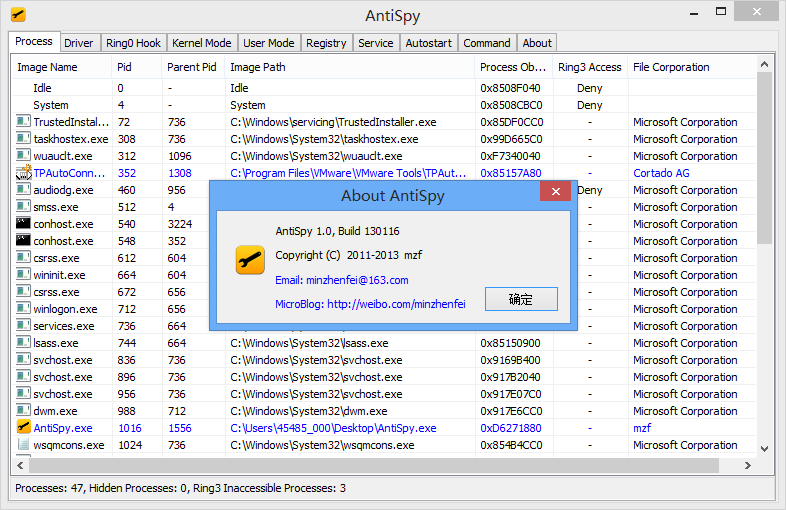Open the weibo MicroBlog link
Viewport: 786px width, 510px height.
(370, 304)
